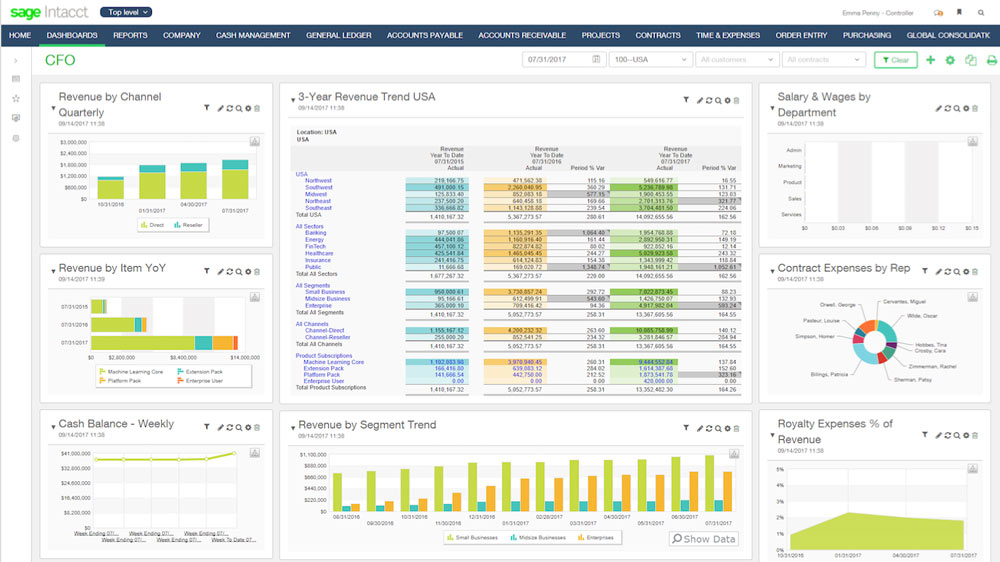Toggle the Enterprise User legend series

tap(200, 380)
